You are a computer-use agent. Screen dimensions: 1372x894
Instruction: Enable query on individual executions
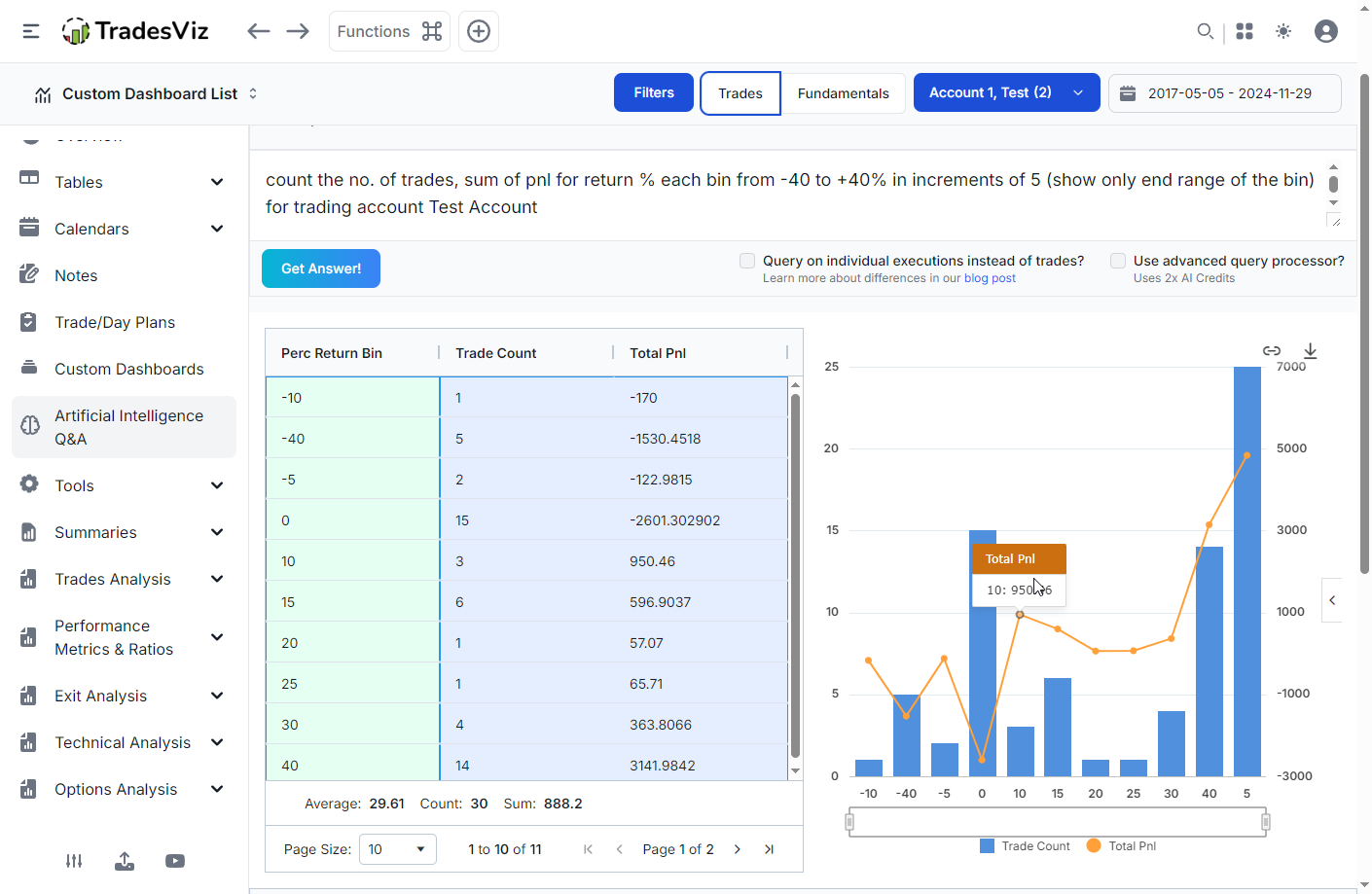click(x=747, y=261)
